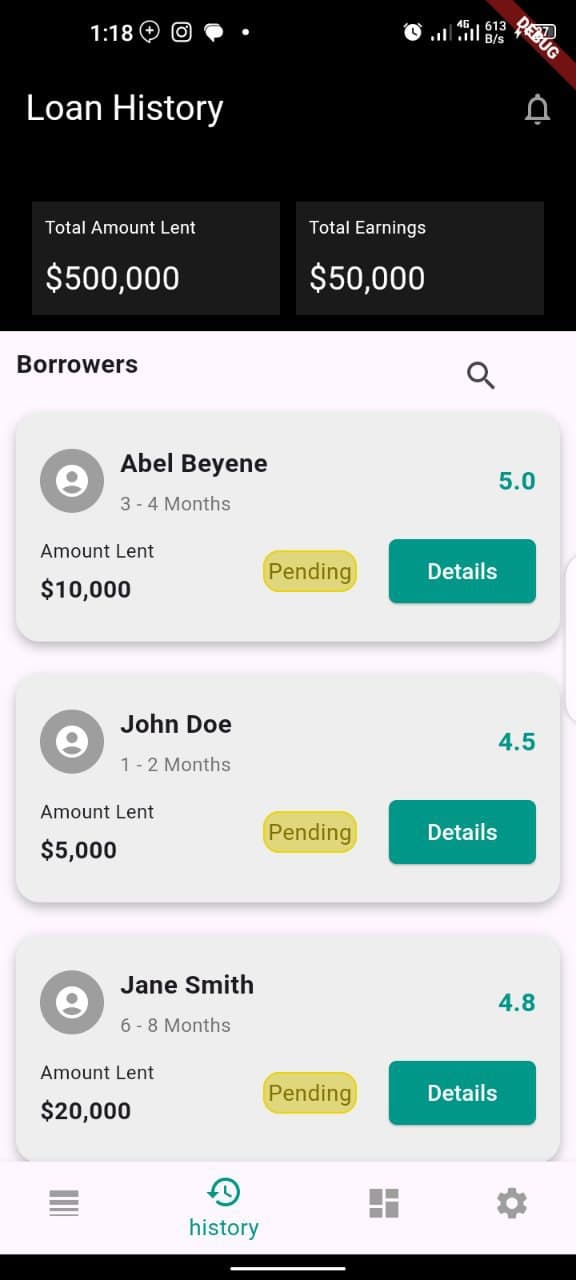Click Jane Smith's profile avatar

pos(72,1002)
